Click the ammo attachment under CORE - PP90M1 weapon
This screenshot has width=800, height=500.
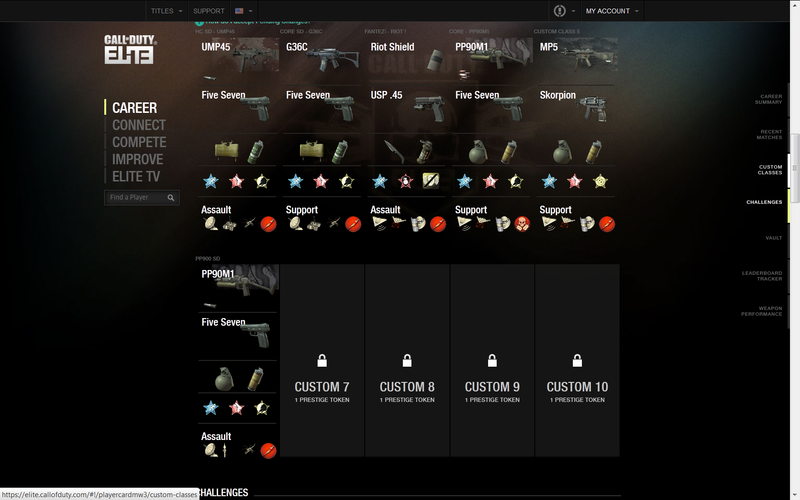point(464,75)
